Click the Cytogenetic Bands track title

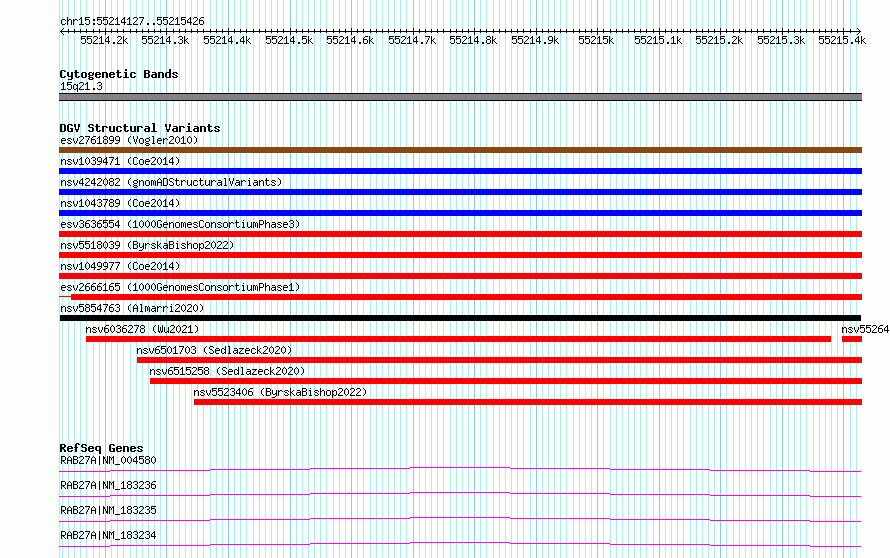(119, 74)
